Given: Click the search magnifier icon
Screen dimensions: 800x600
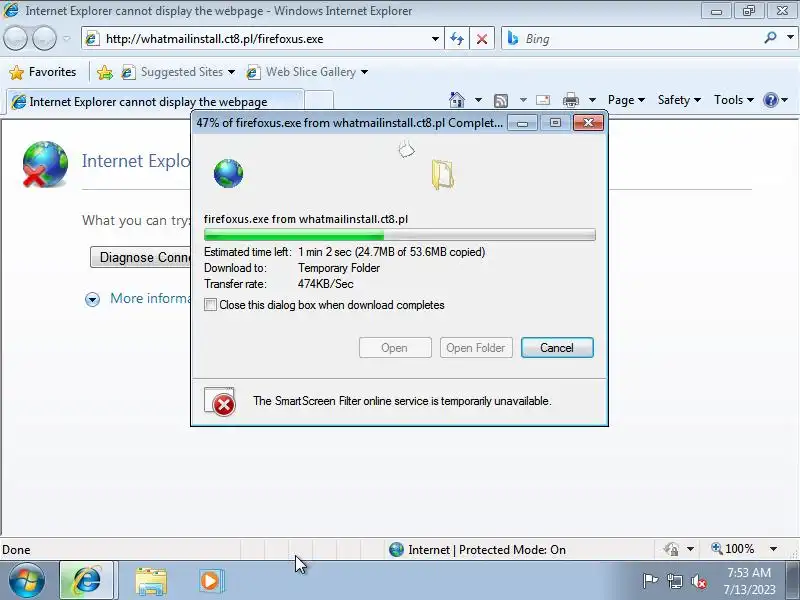Looking at the screenshot, I should 770,38.
